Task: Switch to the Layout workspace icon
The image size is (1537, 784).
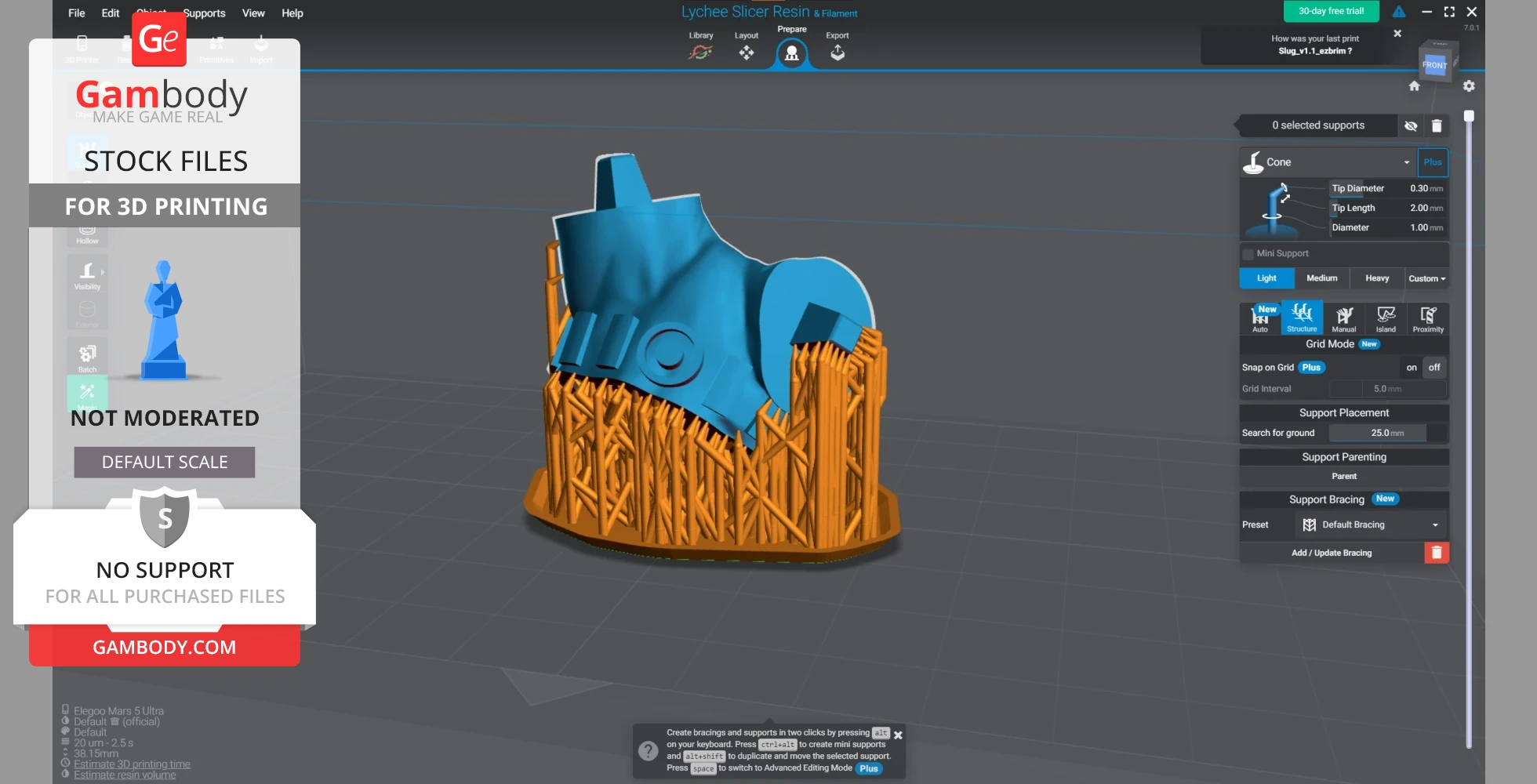Action: (746, 52)
